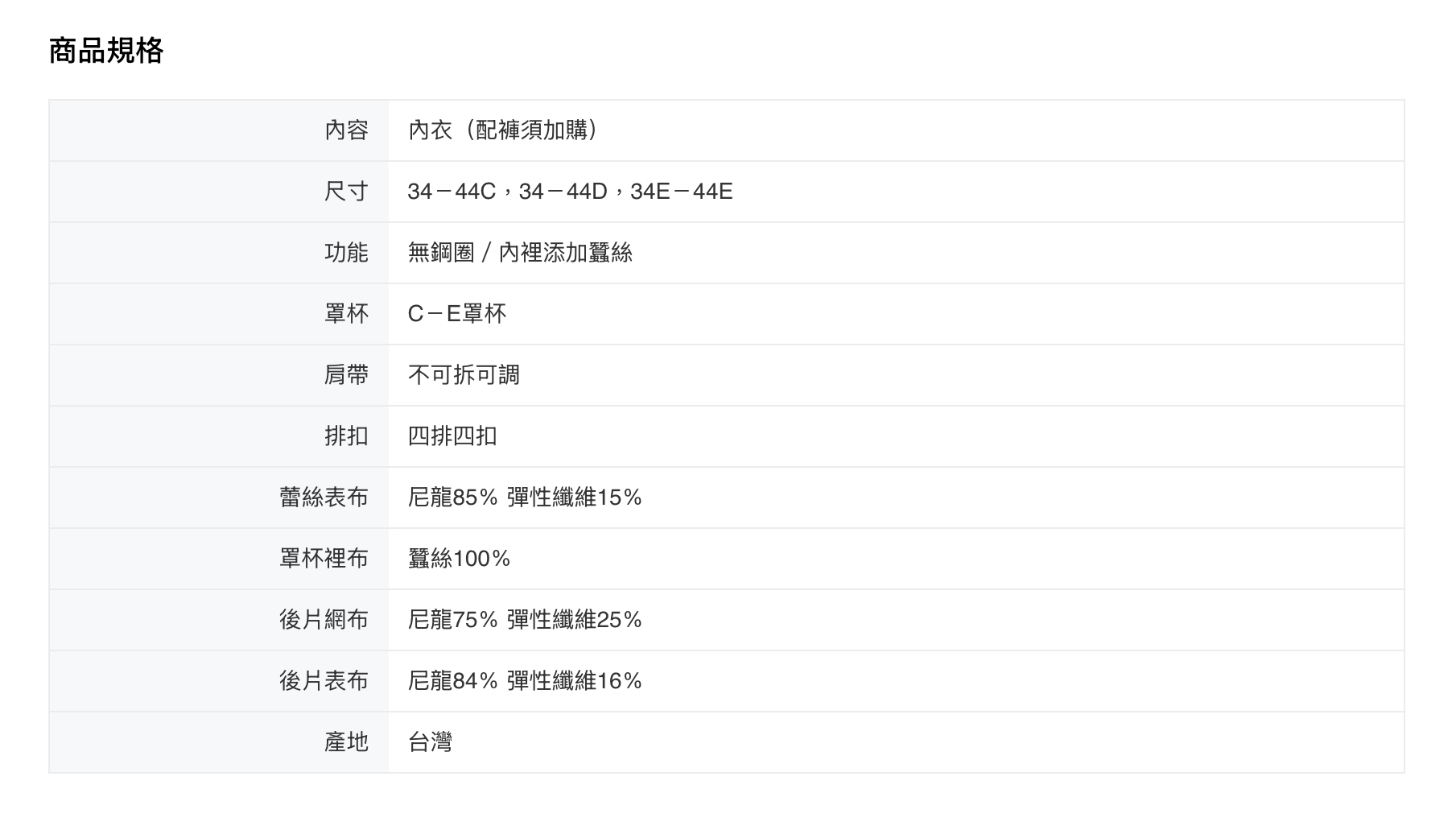Click the 罩杯裡布 row label
Screen dimensions: 1456x830
pyautogui.click(x=324, y=559)
